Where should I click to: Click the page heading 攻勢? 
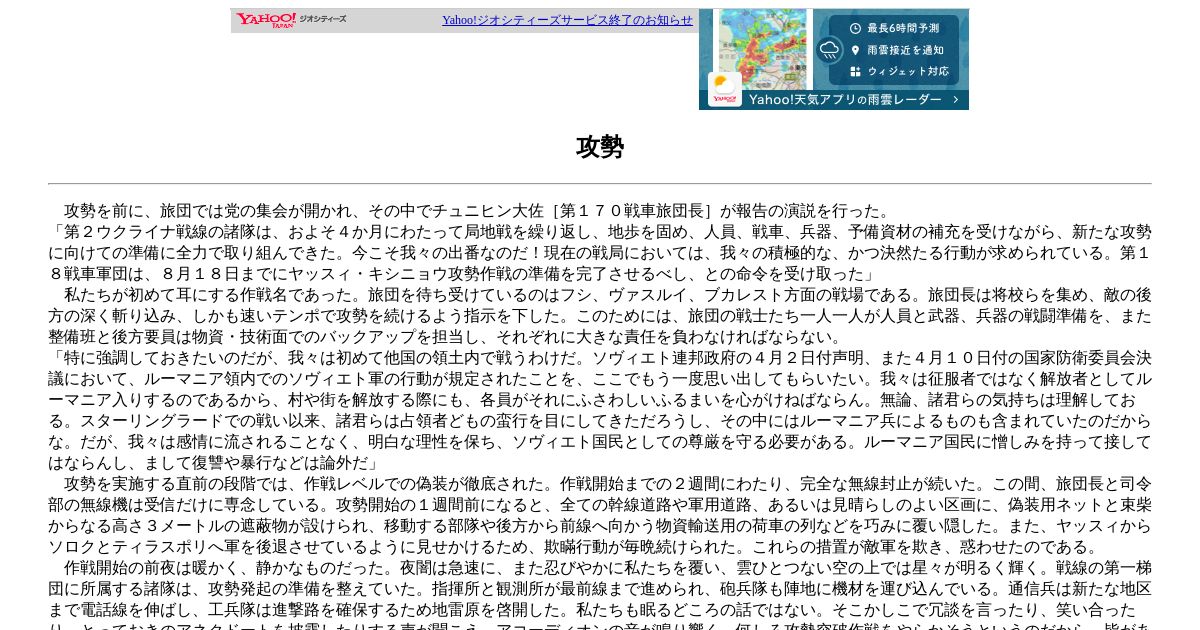pyautogui.click(x=600, y=147)
